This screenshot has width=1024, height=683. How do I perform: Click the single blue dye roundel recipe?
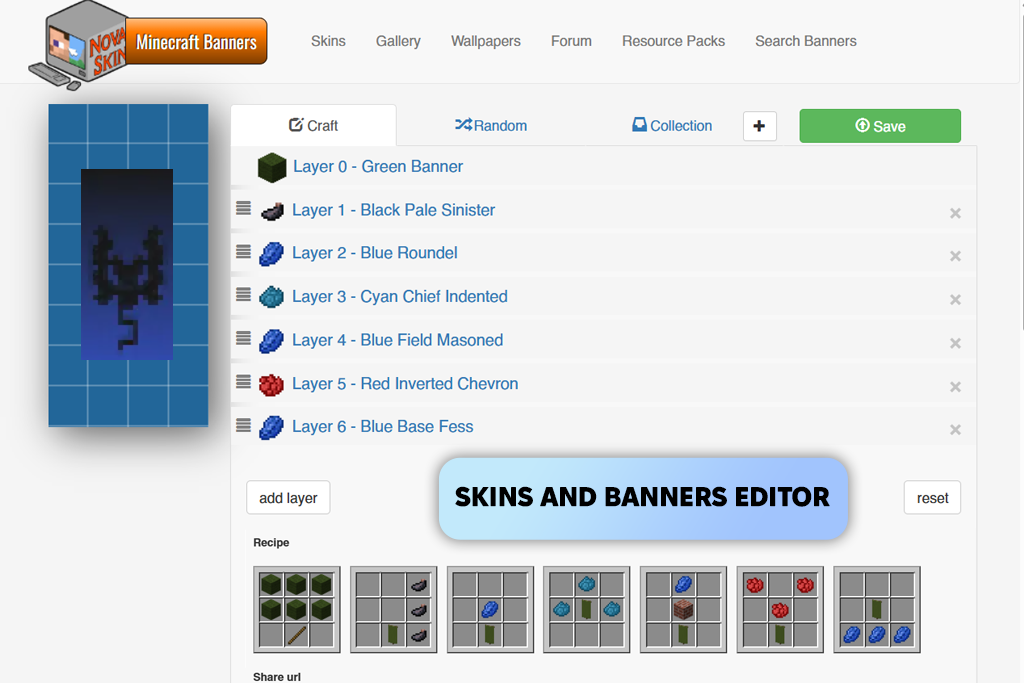tap(490, 609)
